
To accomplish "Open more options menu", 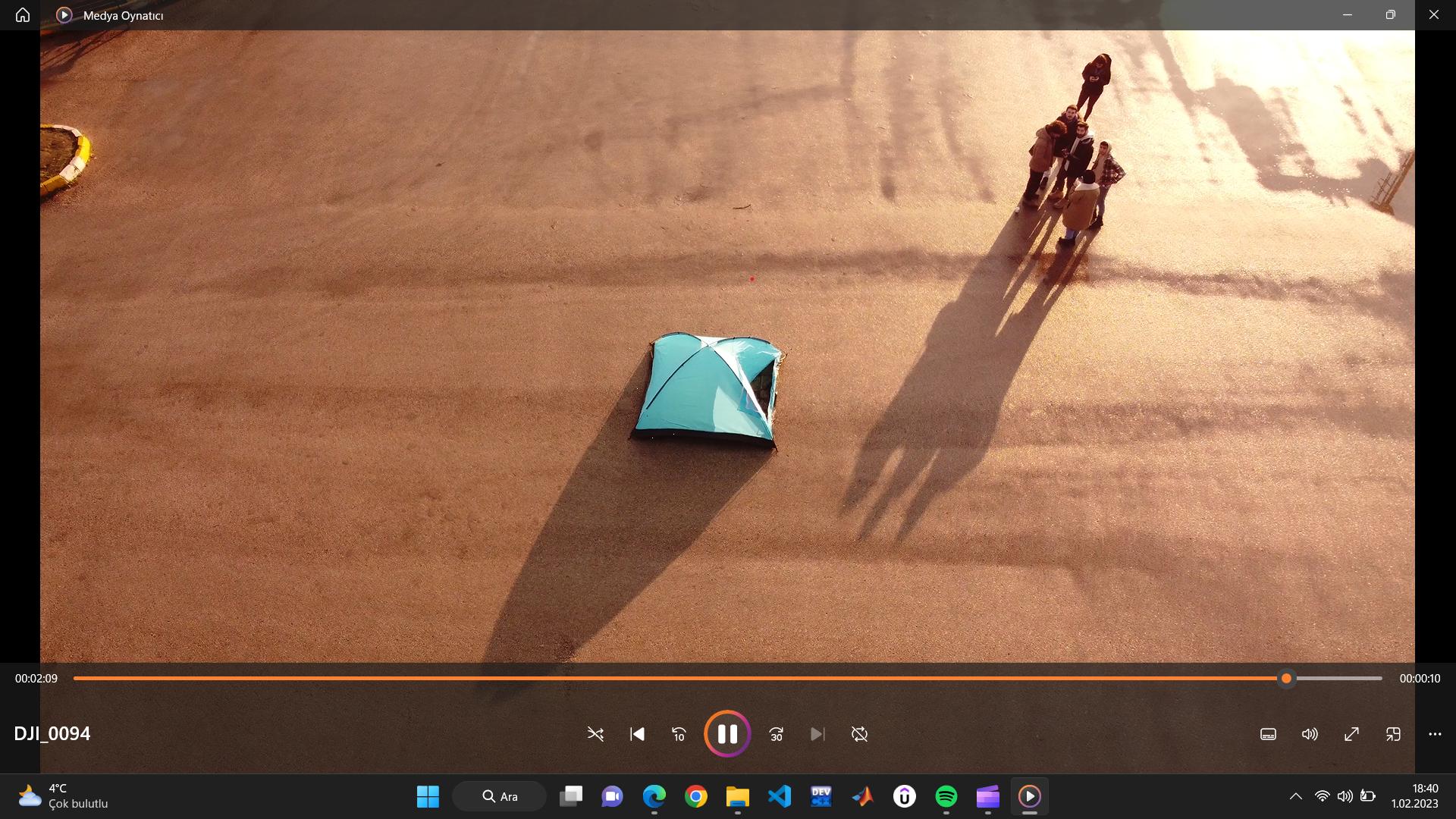I will click(x=1435, y=734).
